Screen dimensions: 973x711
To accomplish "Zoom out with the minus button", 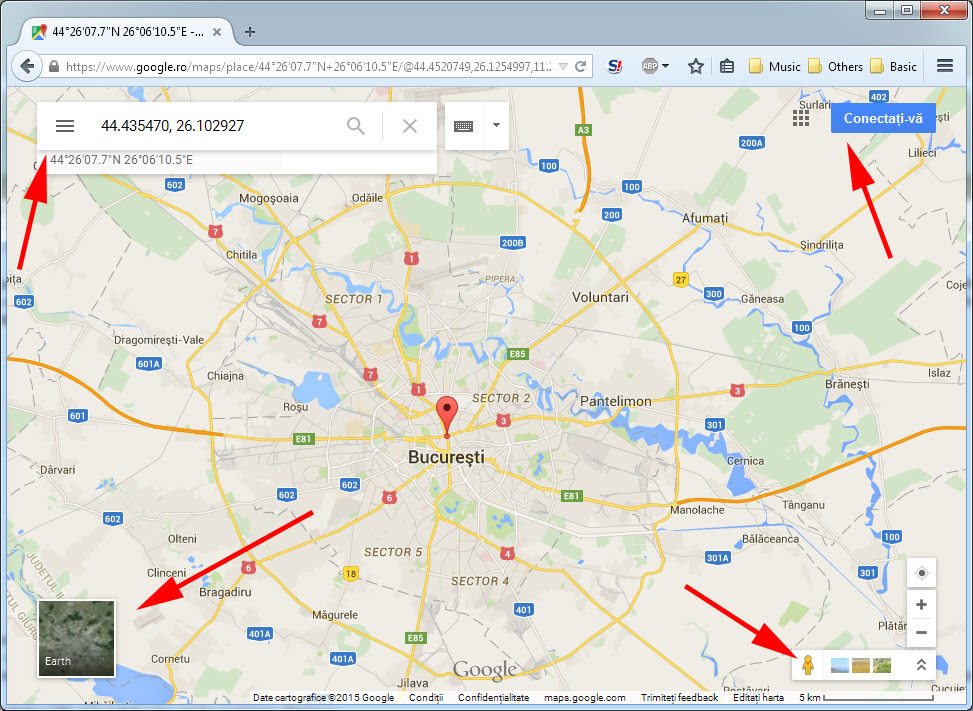I will [921, 633].
